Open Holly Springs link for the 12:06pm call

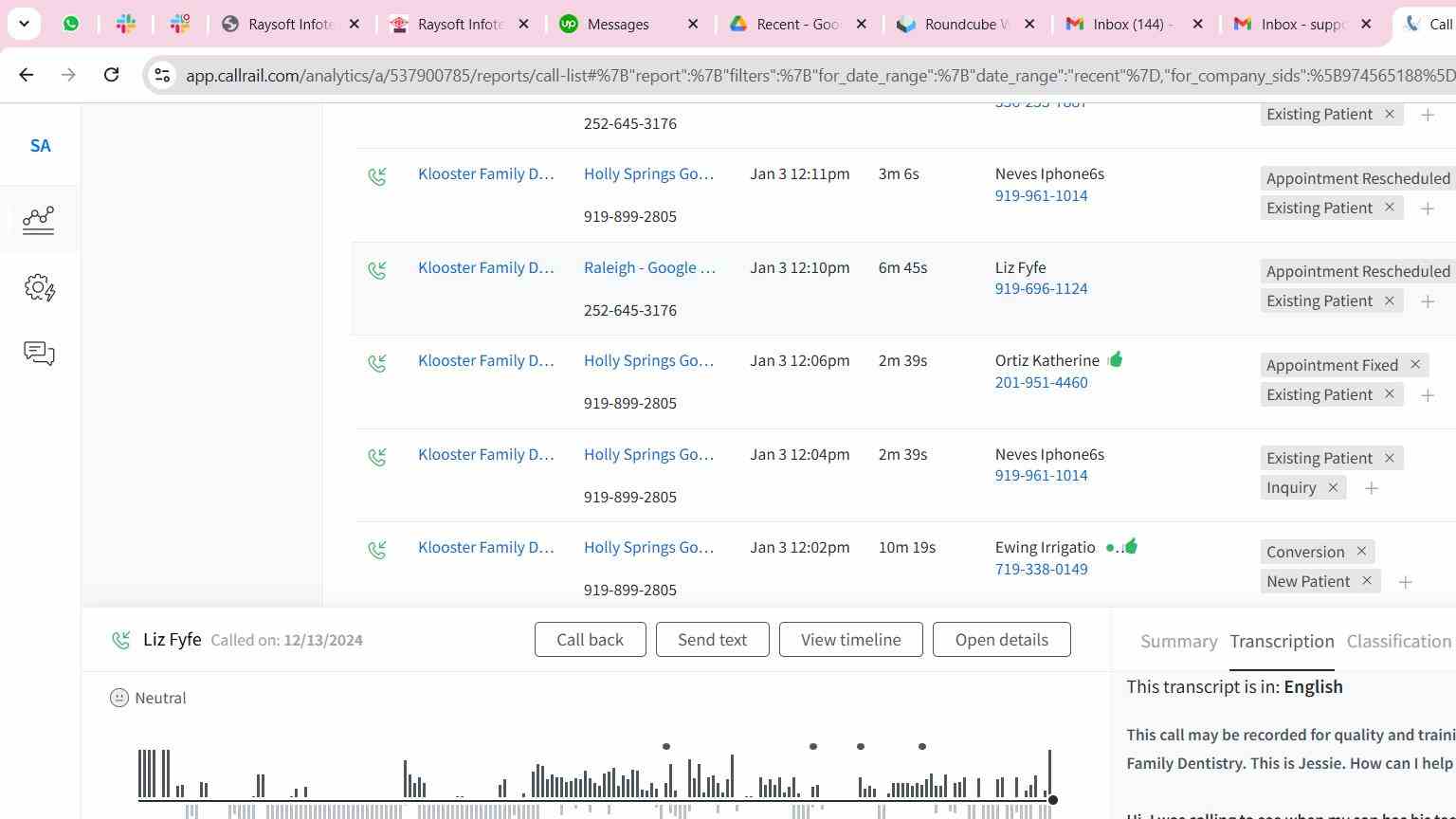point(649,360)
